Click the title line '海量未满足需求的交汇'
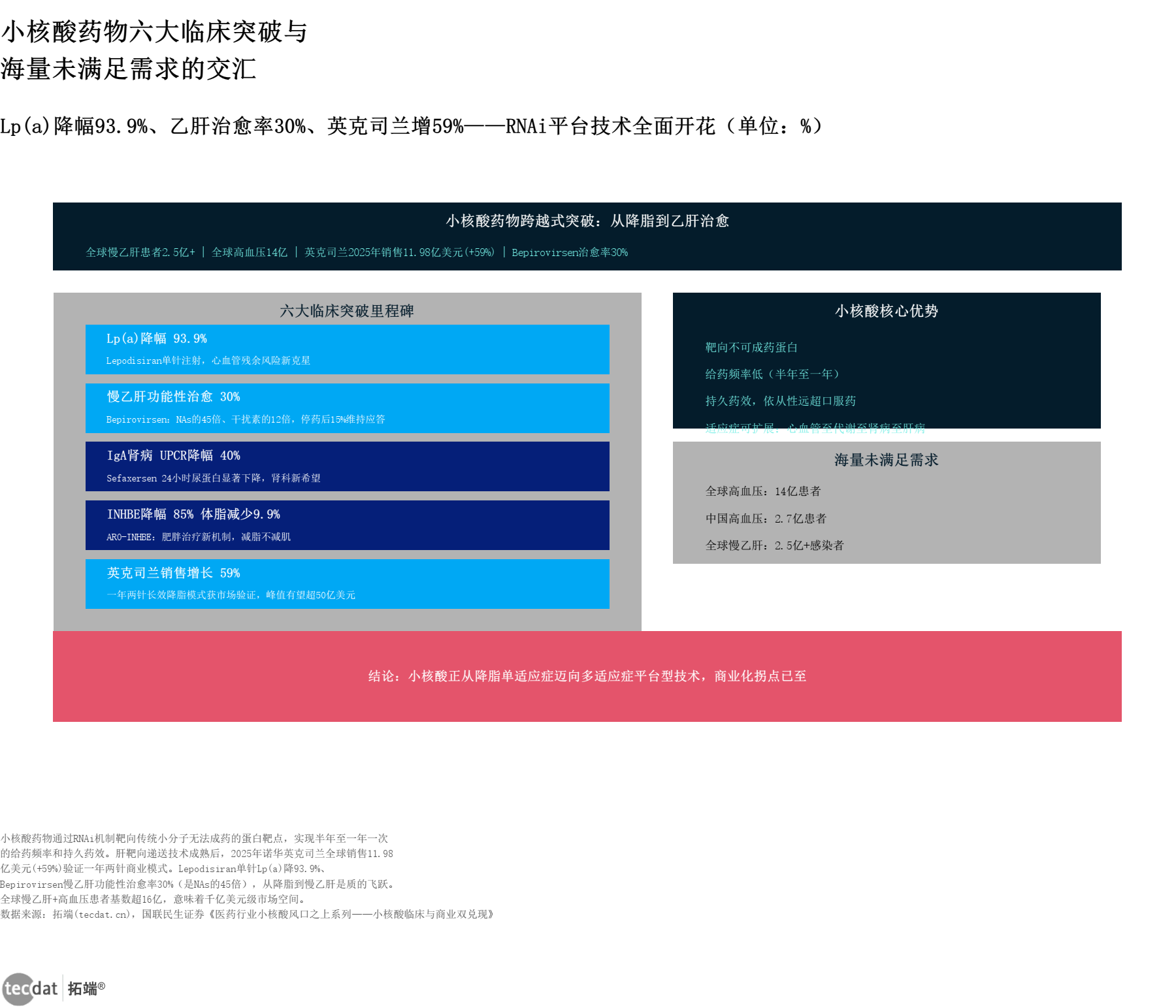Screen dimensions: 1176x1008 (129, 69)
